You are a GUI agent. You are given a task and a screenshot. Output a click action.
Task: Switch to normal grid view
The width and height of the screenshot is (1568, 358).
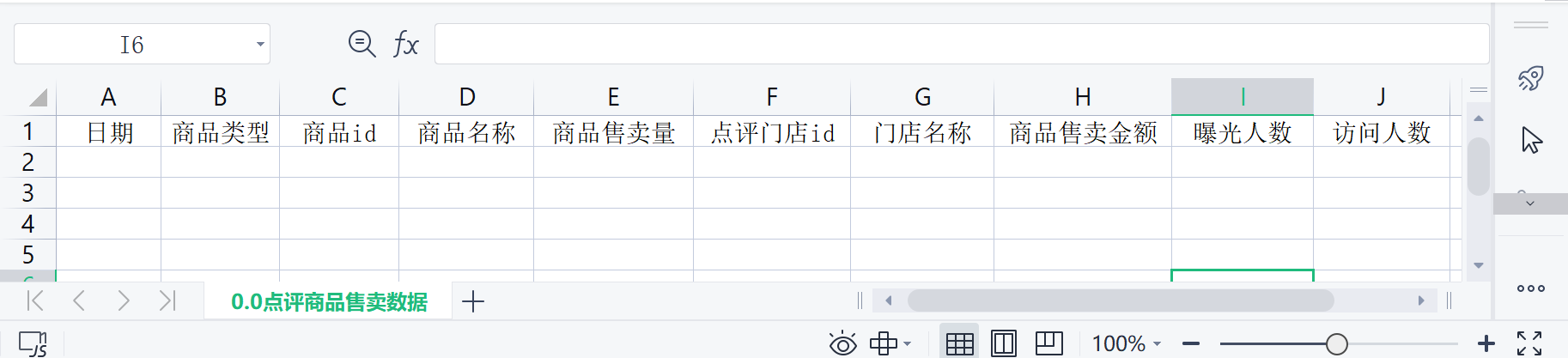click(x=959, y=343)
